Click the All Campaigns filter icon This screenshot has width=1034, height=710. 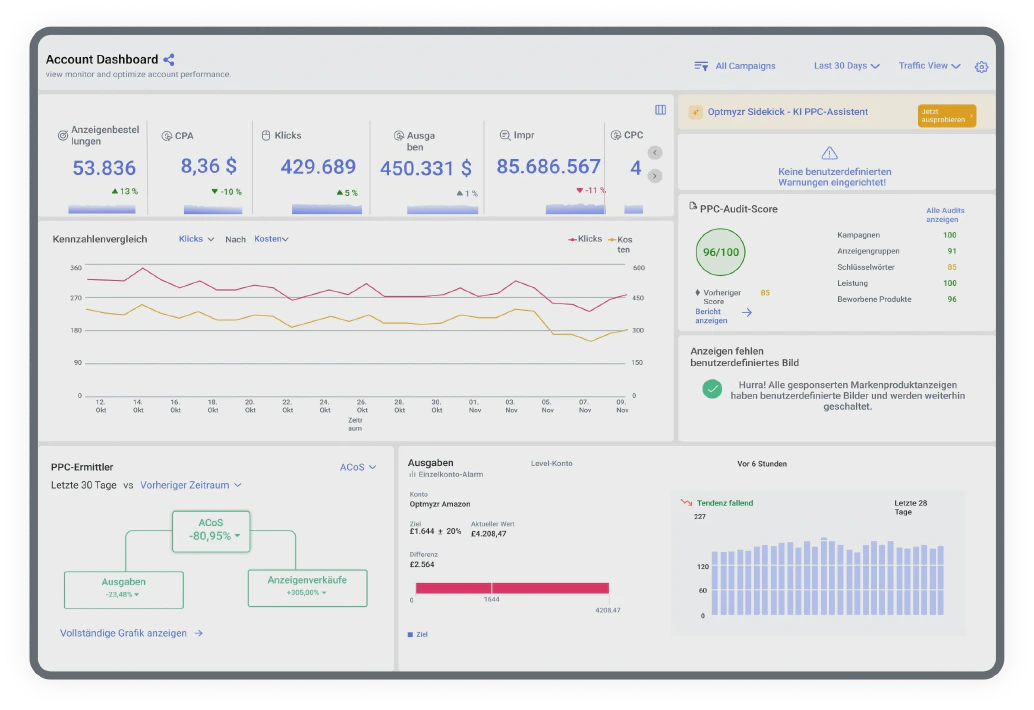(701, 66)
